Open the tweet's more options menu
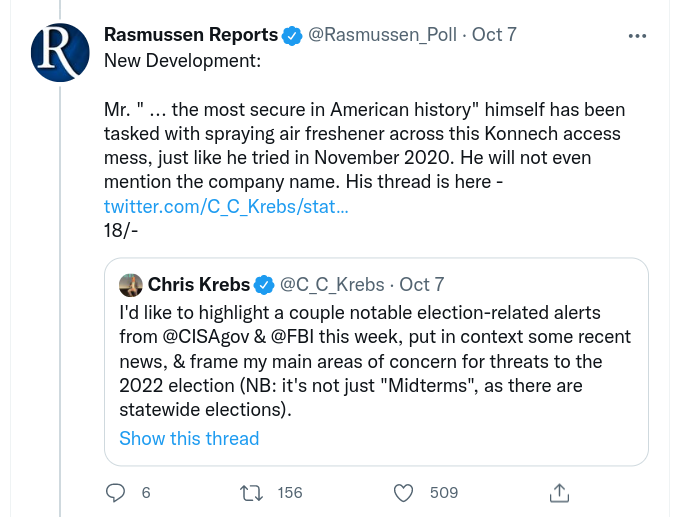 tap(637, 35)
